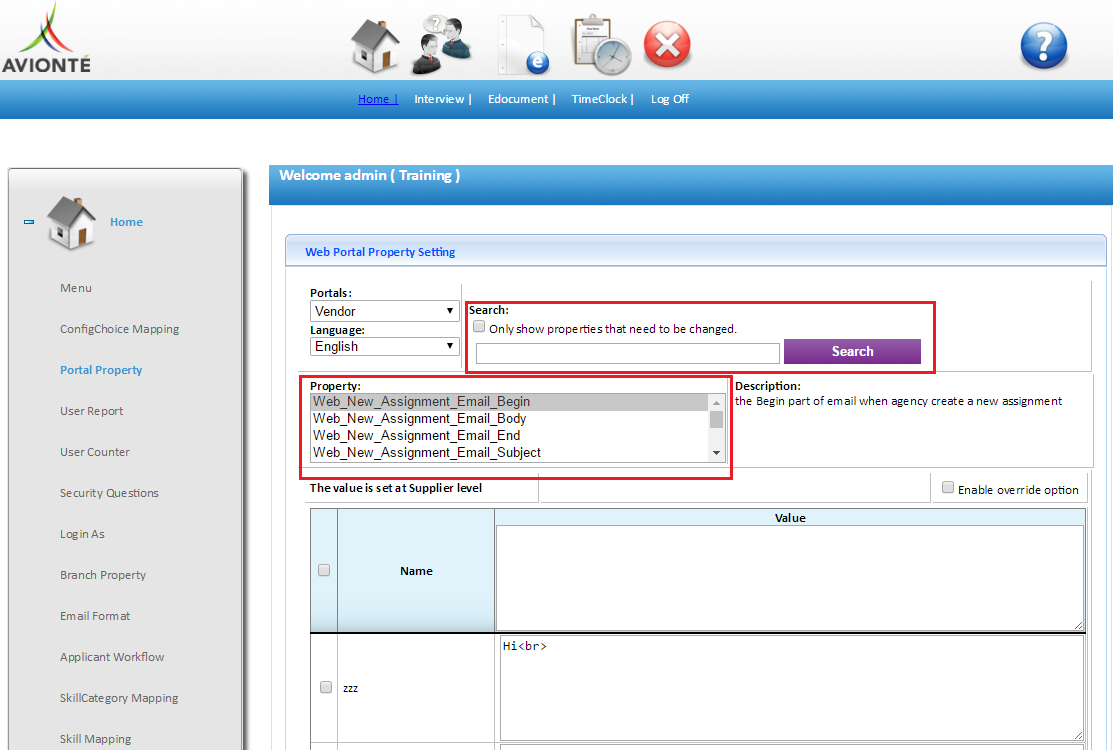1113x750 pixels.
Task: Click the Avionté logo
Action: point(46,38)
